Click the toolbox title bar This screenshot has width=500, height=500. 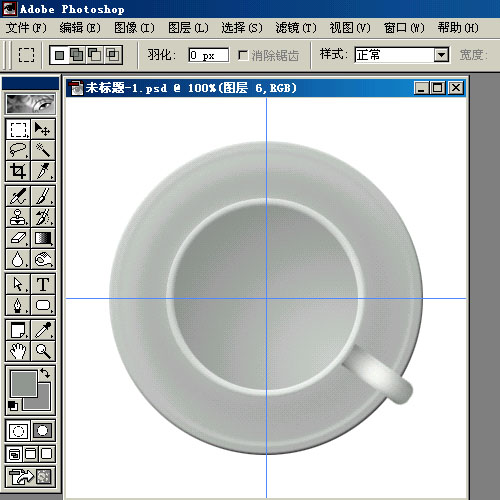[30, 83]
